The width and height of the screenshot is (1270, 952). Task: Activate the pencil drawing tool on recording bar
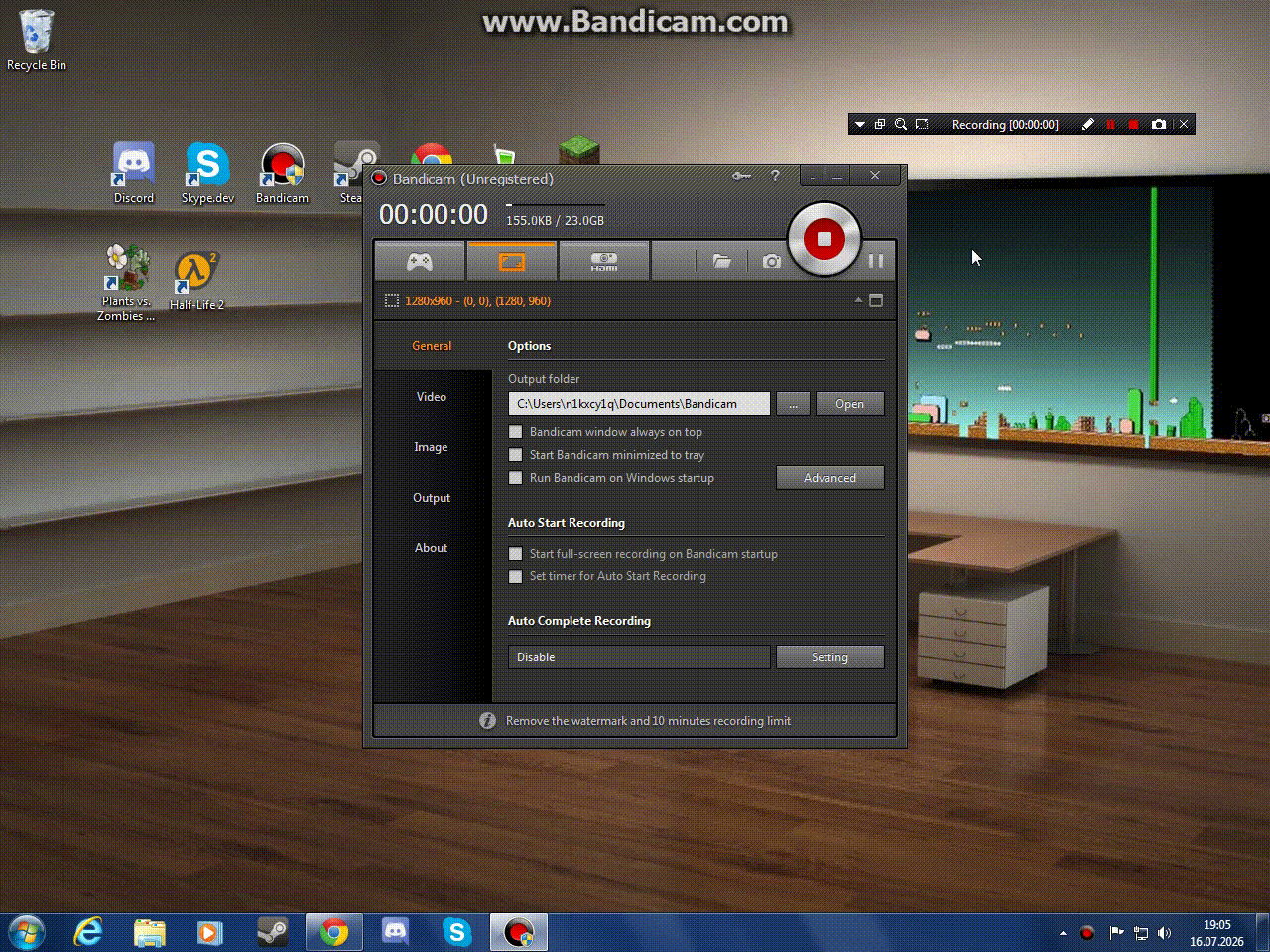click(x=1087, y=125)
